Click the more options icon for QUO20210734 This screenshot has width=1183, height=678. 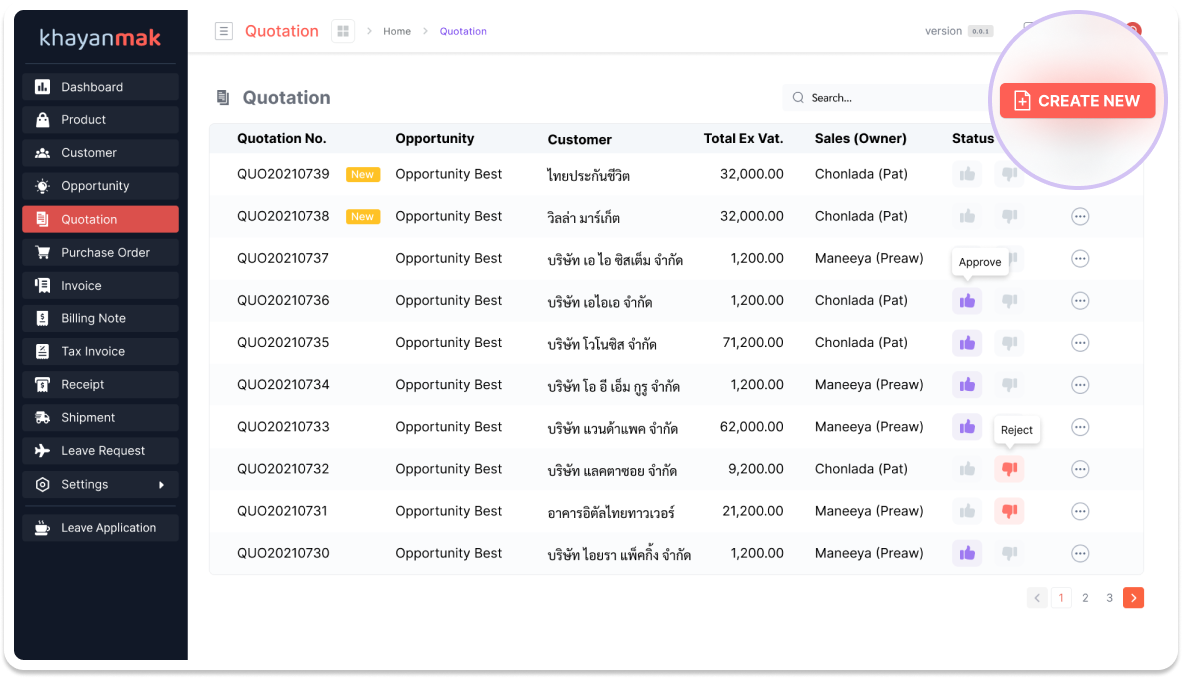click(1080, 385)
